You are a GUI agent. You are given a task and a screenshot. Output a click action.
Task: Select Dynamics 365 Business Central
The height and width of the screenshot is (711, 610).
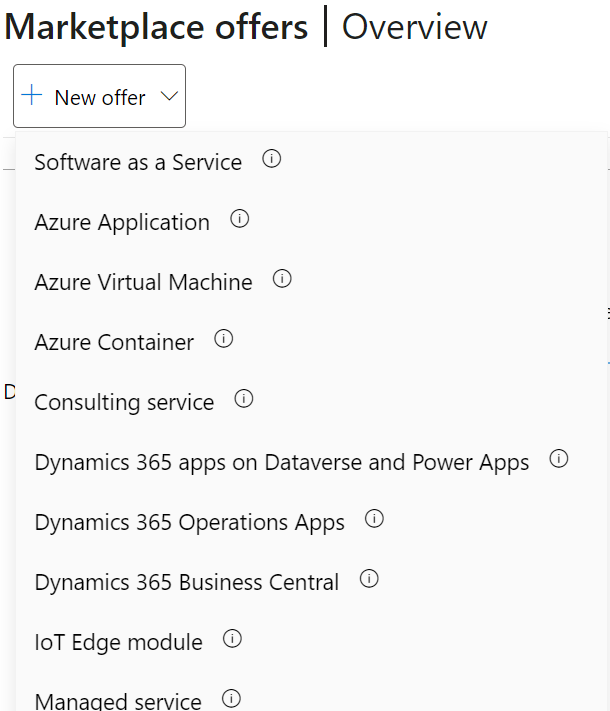[x=186, y=582]
